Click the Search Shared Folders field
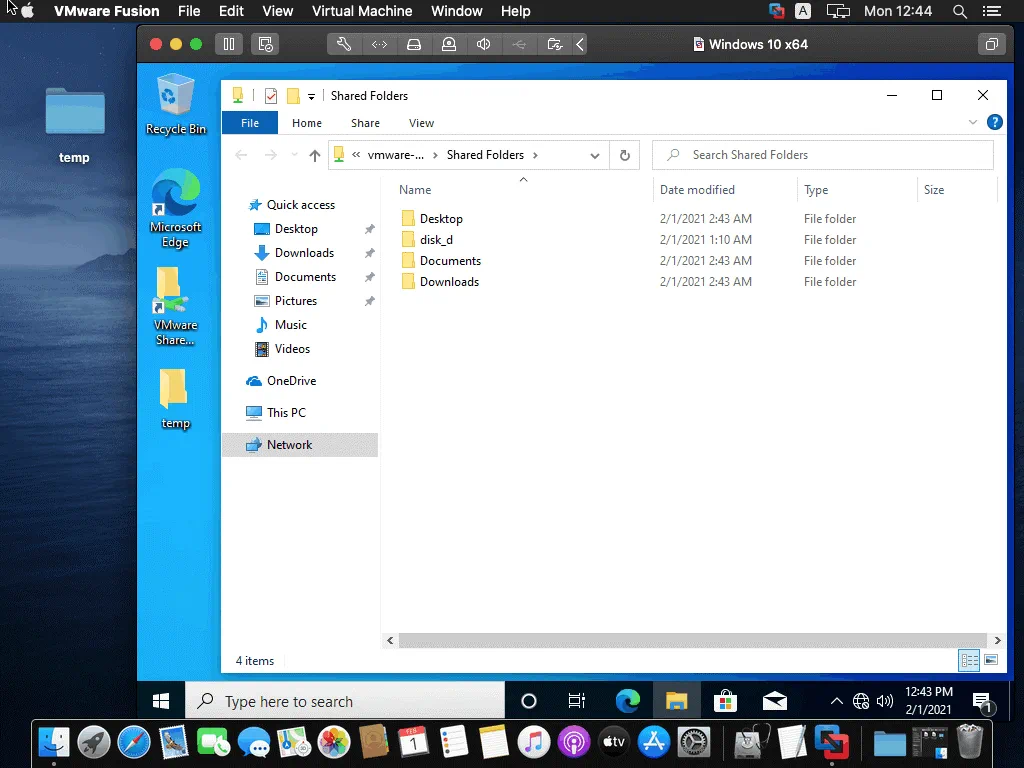This screenshot has height=768, width=1024. pyautogui.click(x=830, y=155)
